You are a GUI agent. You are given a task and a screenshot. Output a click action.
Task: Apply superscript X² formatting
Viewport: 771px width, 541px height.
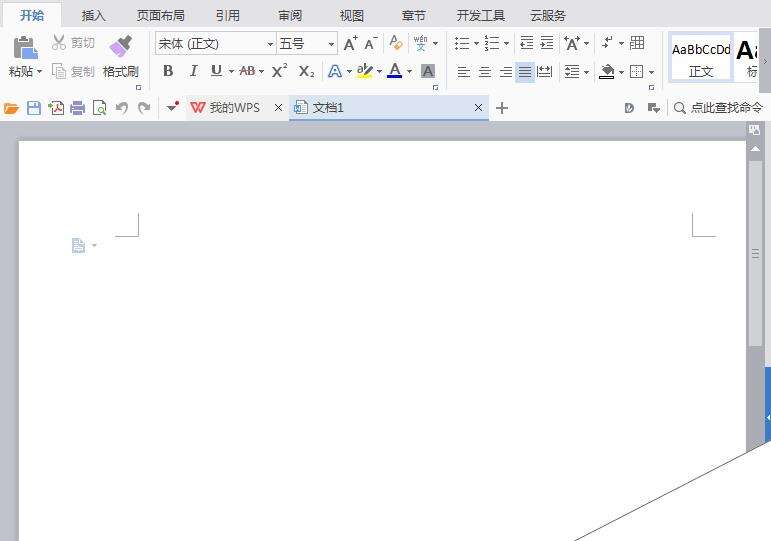coord(279,71)
